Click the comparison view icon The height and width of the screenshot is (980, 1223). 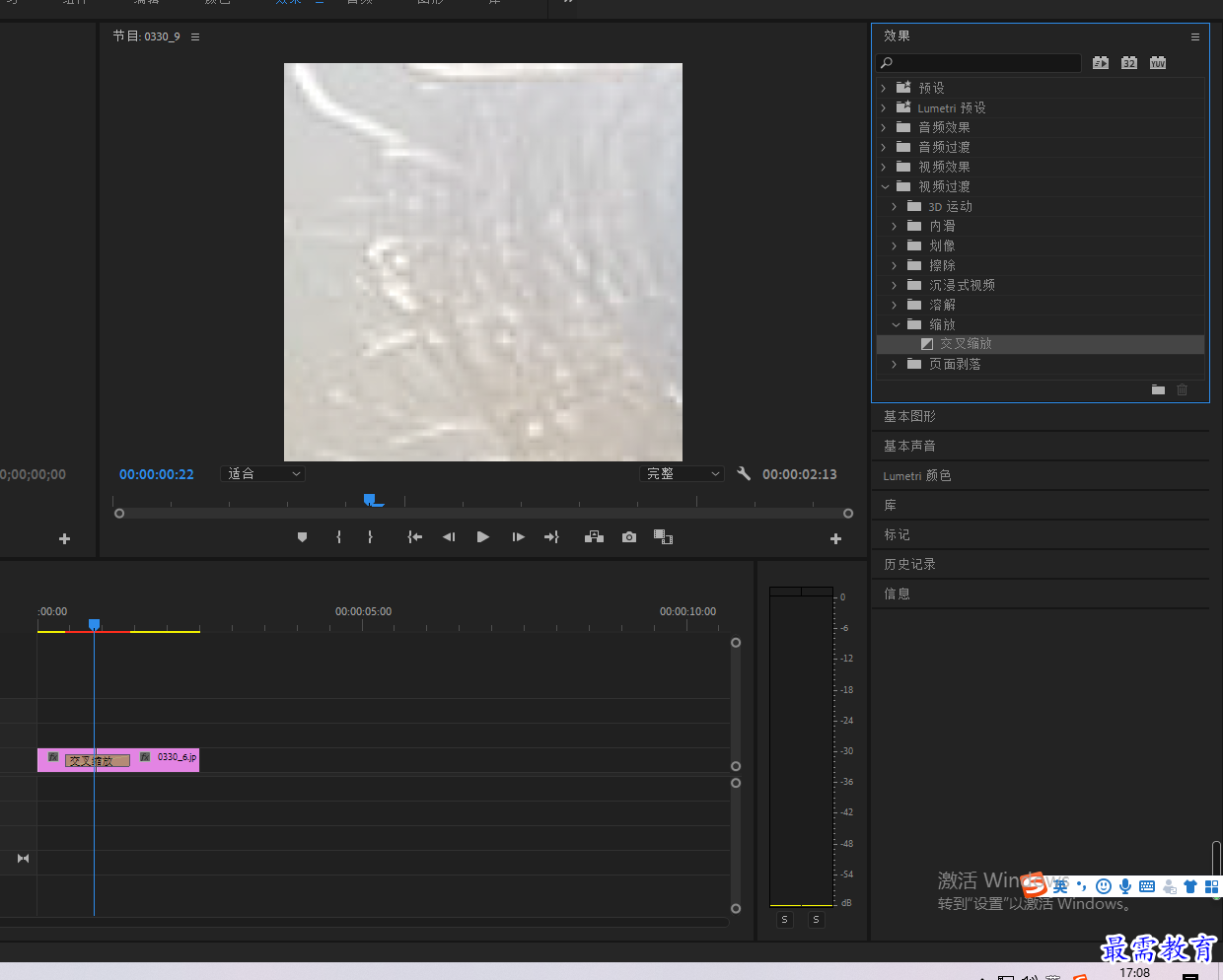[x=664, y=537]
